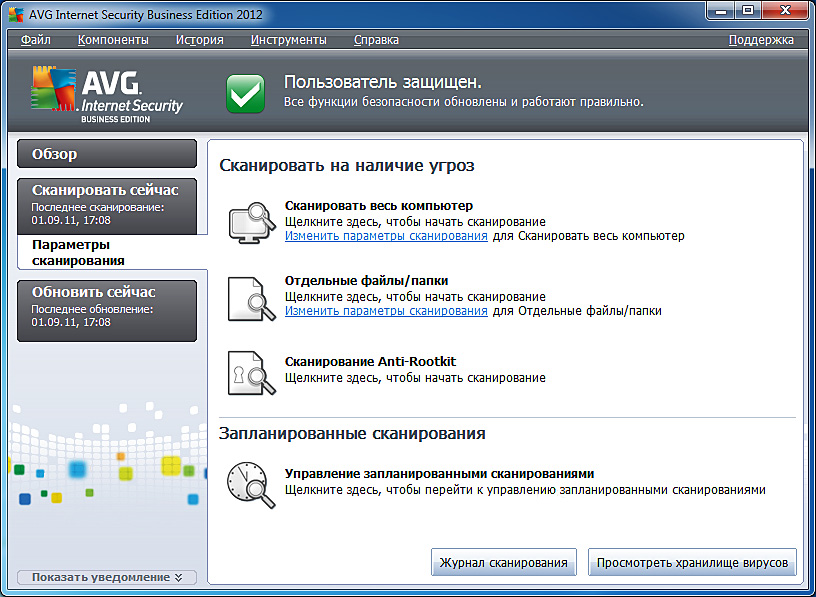Open the Журнал сканирования scan log

(x=504, y=562)
